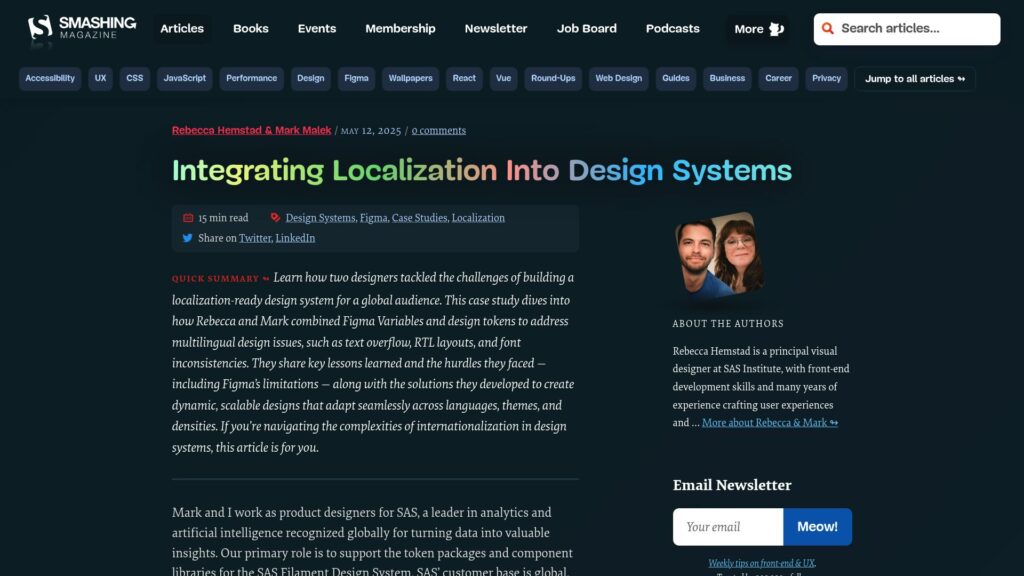View the 0 comments link
The image size is (1024, 576).
[439, 131]
